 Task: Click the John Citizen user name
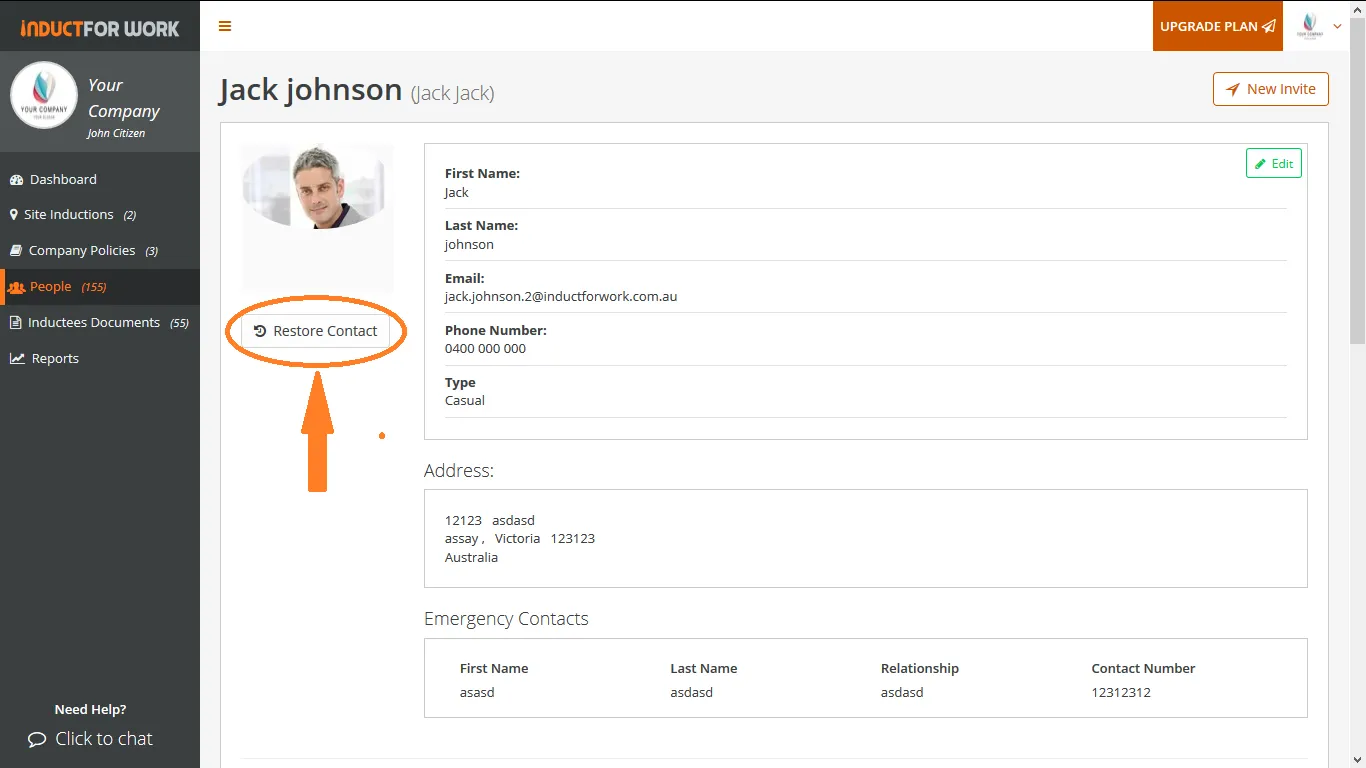point(116,133)
